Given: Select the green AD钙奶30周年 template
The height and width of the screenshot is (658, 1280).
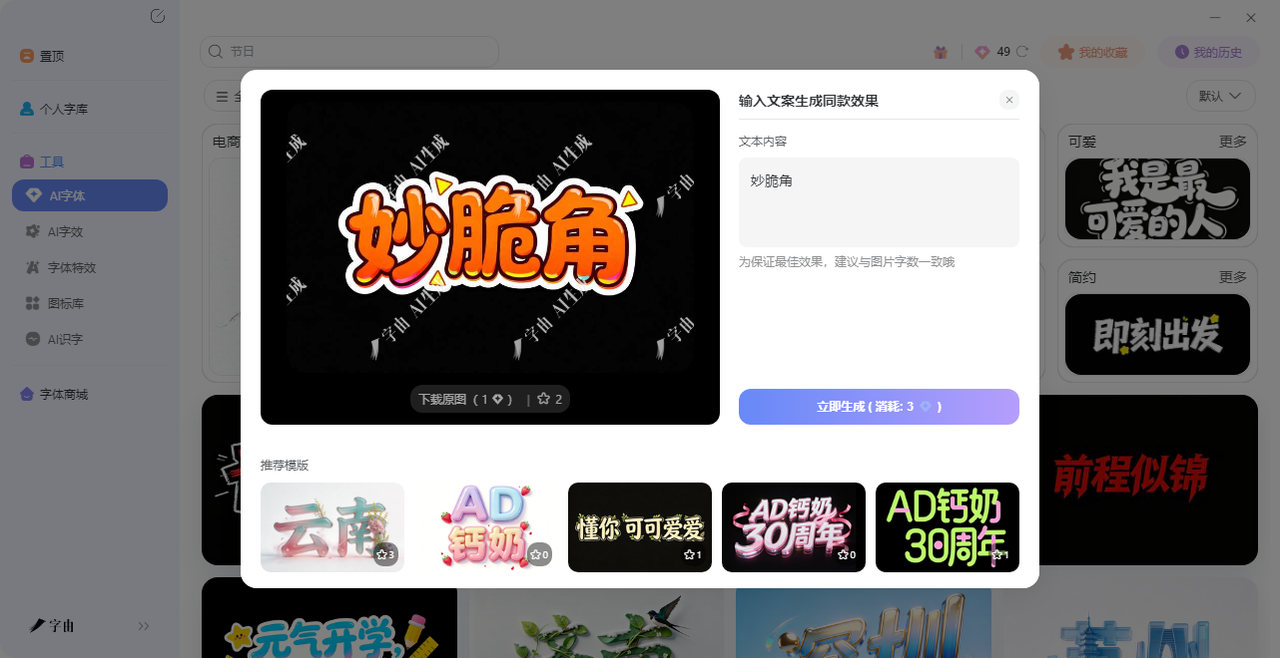Looking at the screenshot, I should [946, 527].
